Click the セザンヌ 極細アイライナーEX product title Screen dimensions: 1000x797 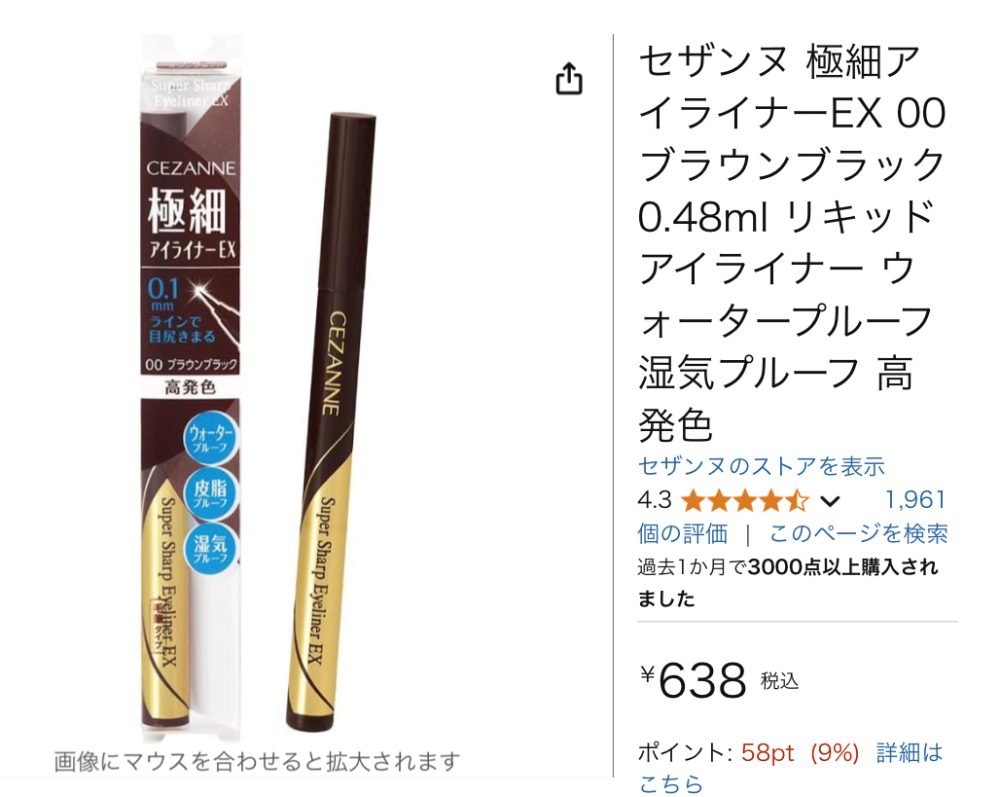pos(791,242)
